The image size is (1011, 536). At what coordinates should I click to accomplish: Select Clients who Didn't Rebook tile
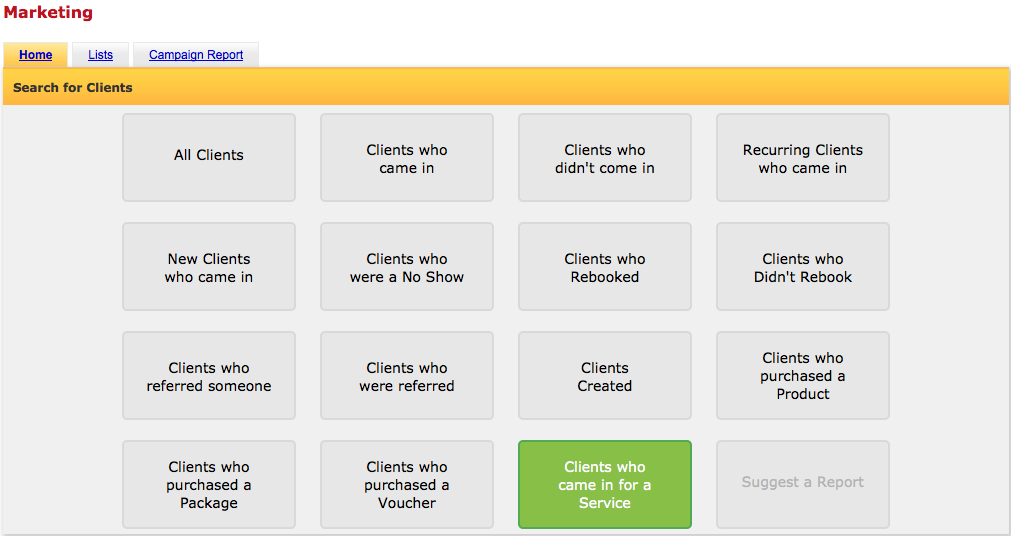click(x=803, y=266)
